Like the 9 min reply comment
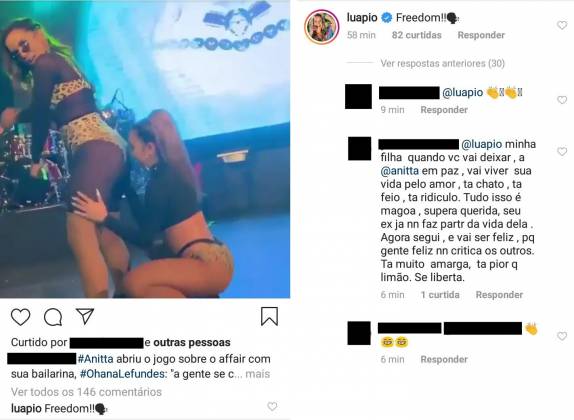The height and width of the screenshot is (420, 574). click(x=562, y=100)
